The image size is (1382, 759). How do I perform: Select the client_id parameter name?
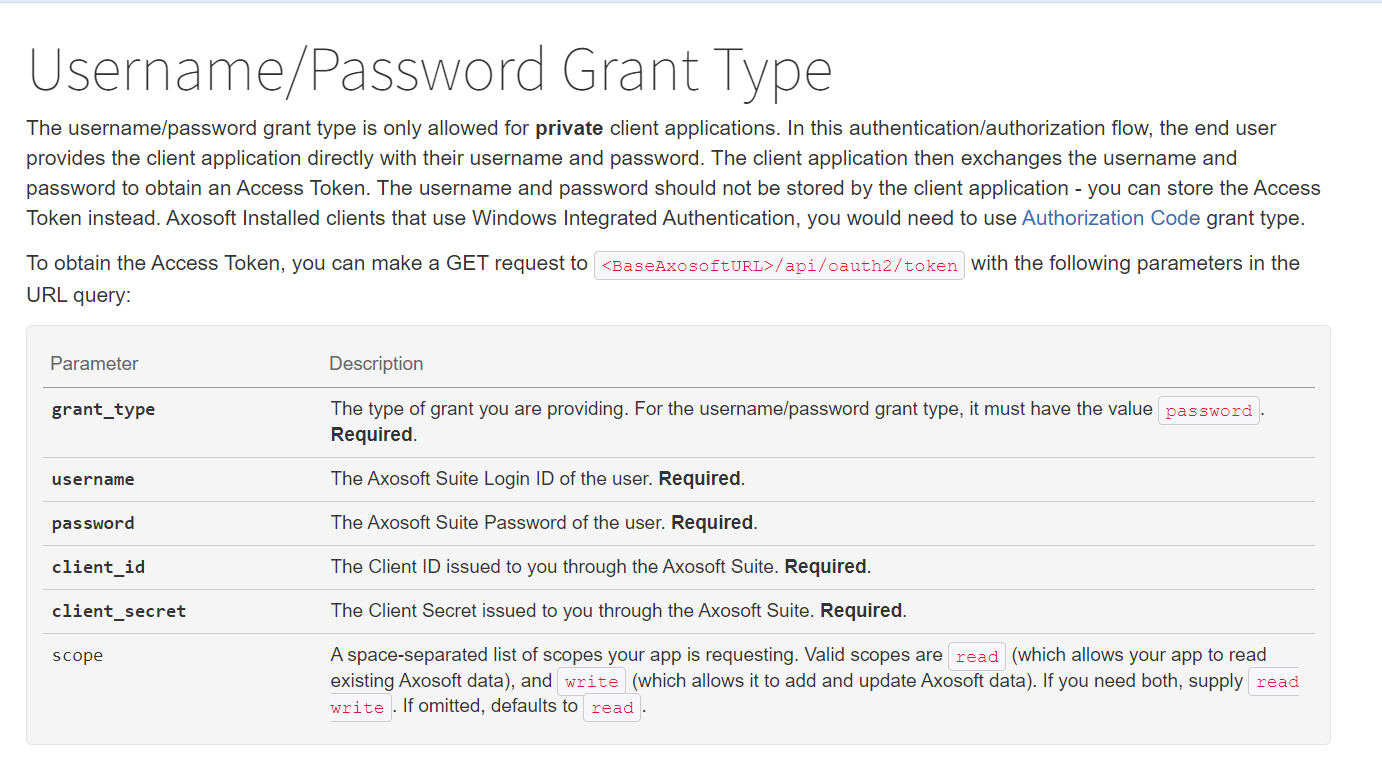(x=98, y=567)
